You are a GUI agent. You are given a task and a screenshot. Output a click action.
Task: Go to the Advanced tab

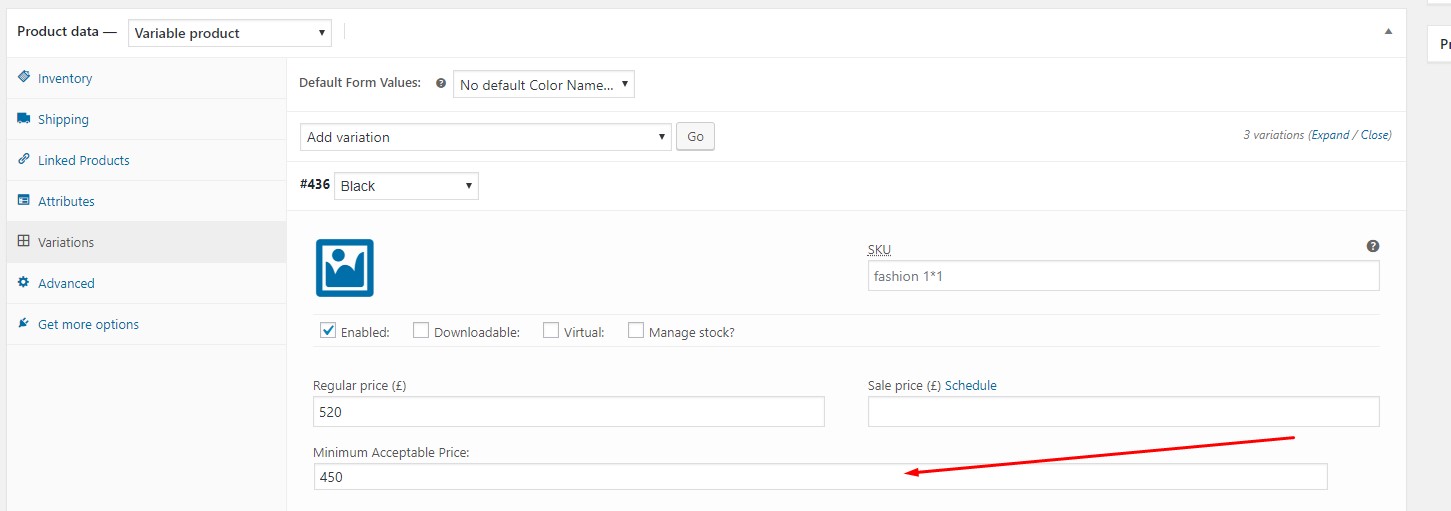pyautogui.click(x=146, y=283)
